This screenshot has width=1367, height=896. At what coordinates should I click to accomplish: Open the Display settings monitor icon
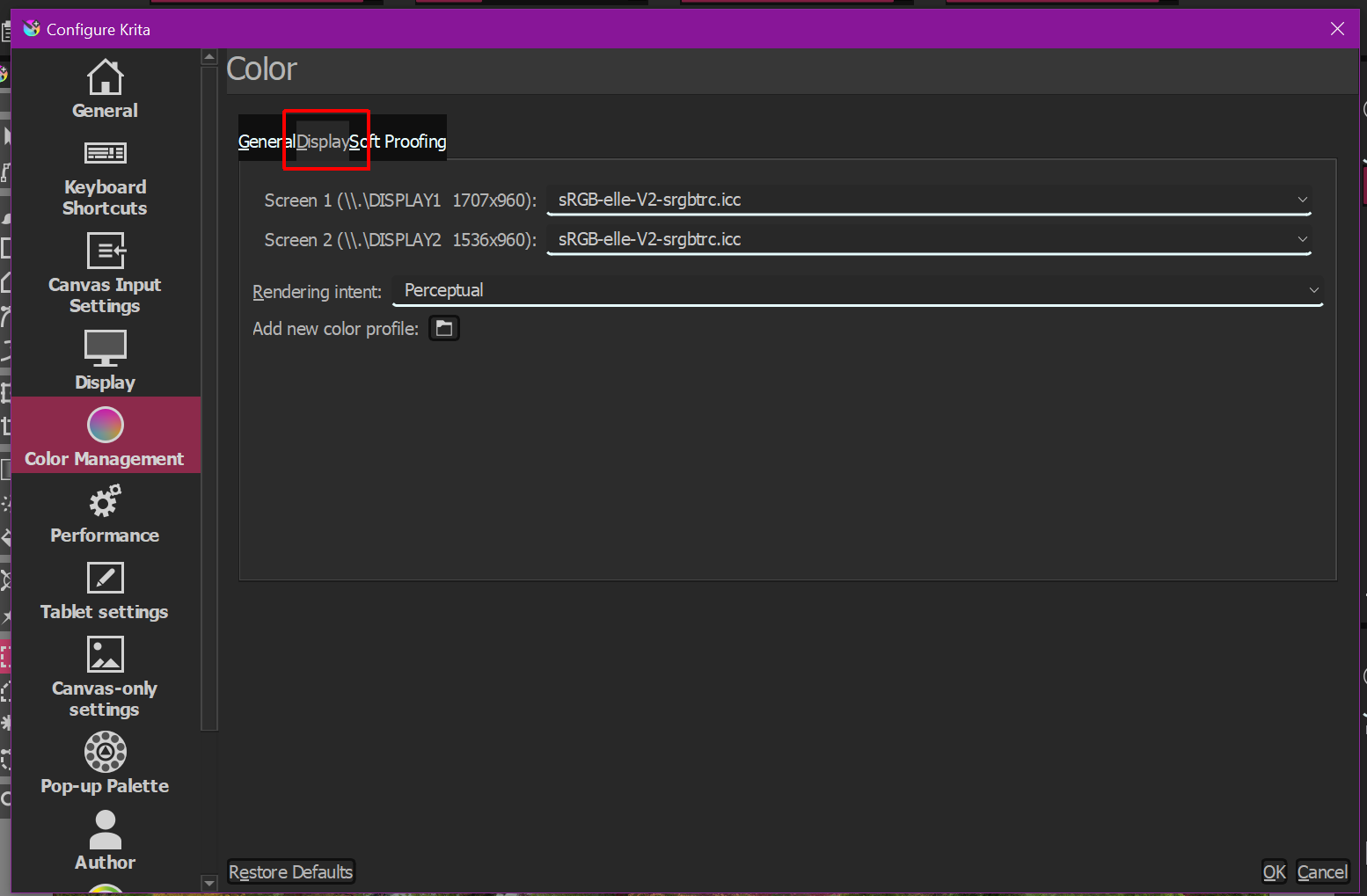pos(105,348)
